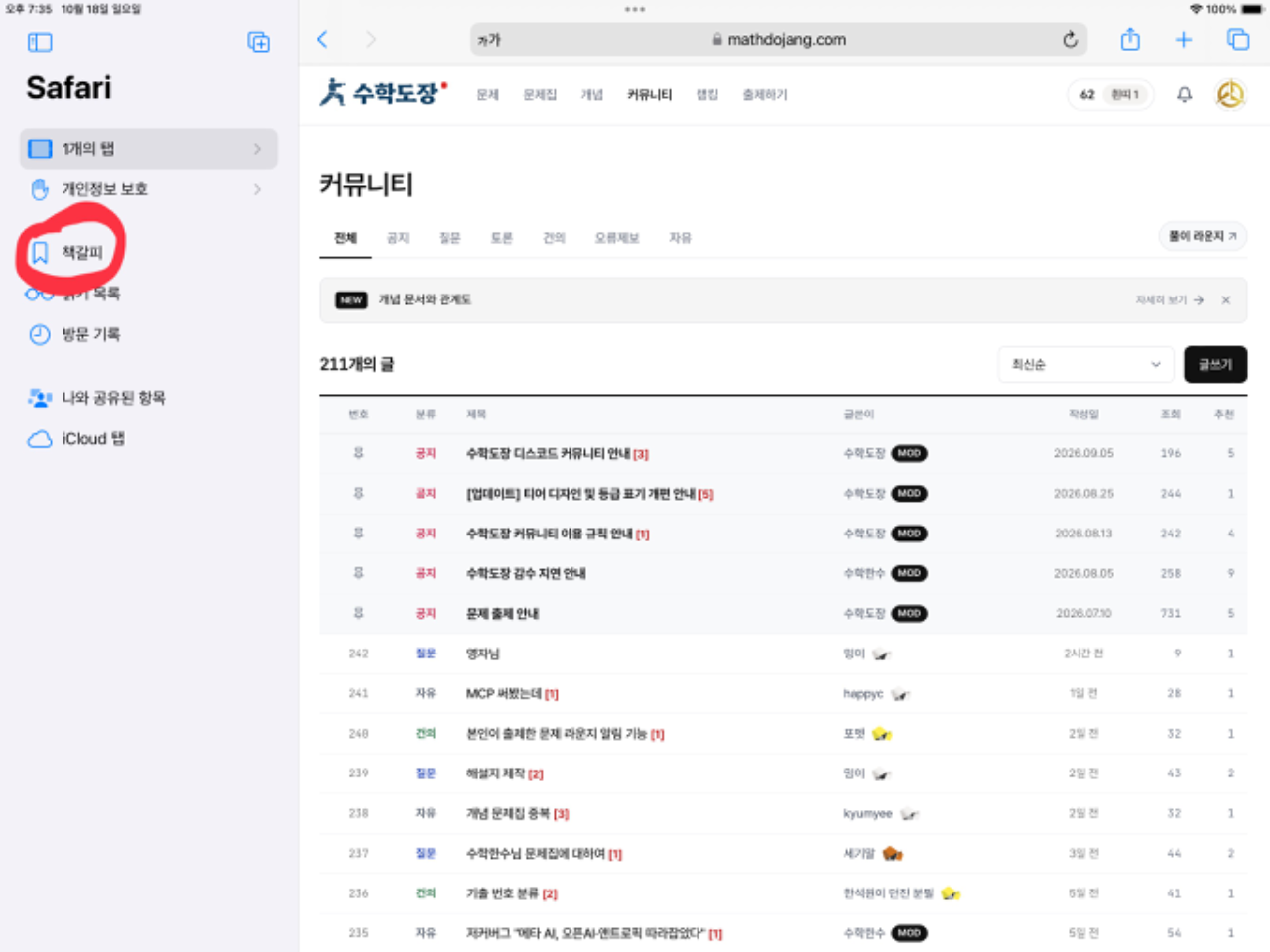This screenshot has width=1270, height=952.
Task: Open the notification bell
Action: point(1184,95)
